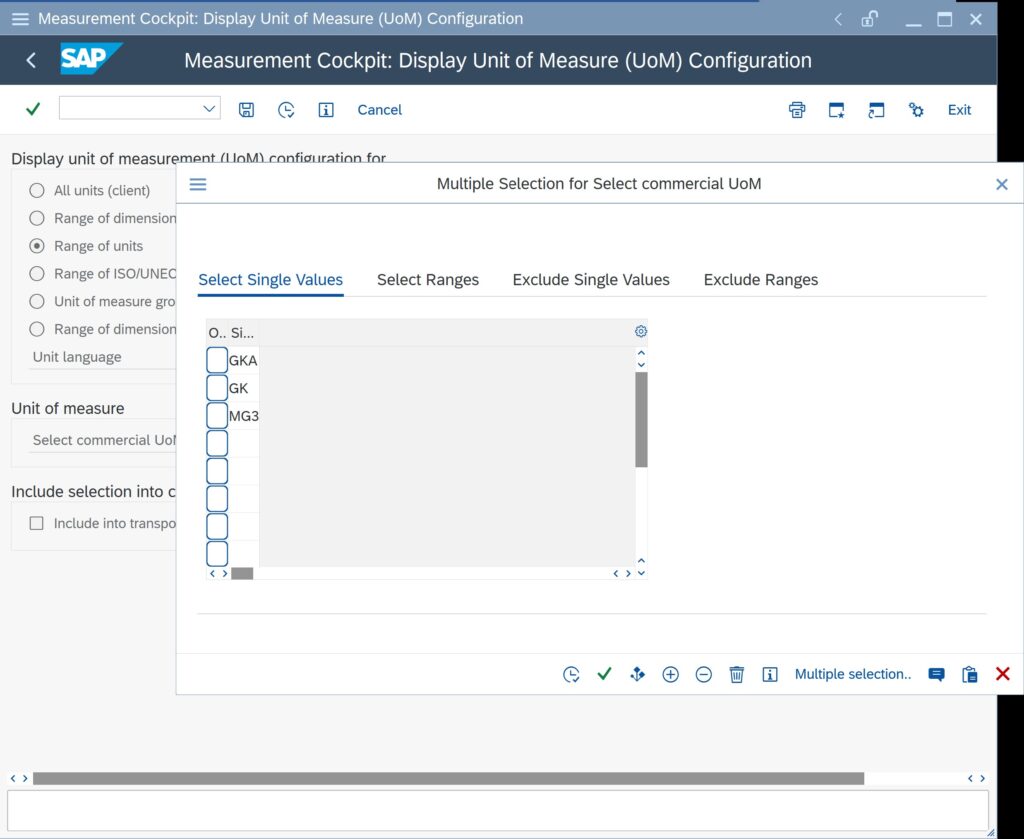Viewport: 1024px width, 839px height.
Task: Click the main window horizontal scrollbar
Action: point(448,778)
